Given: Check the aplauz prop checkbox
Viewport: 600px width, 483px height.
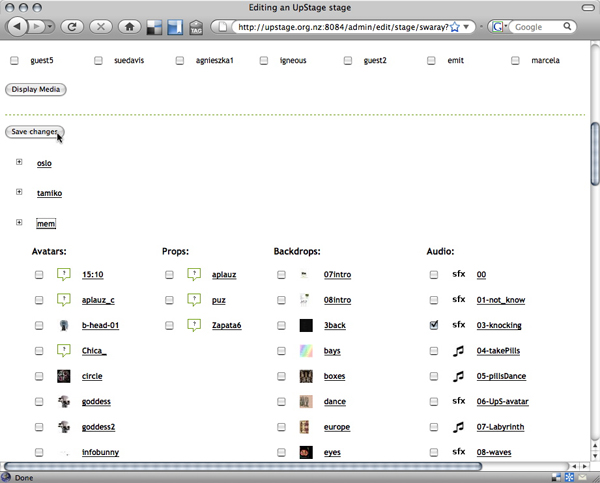Looking at the screenshot, I should [169, 275].
